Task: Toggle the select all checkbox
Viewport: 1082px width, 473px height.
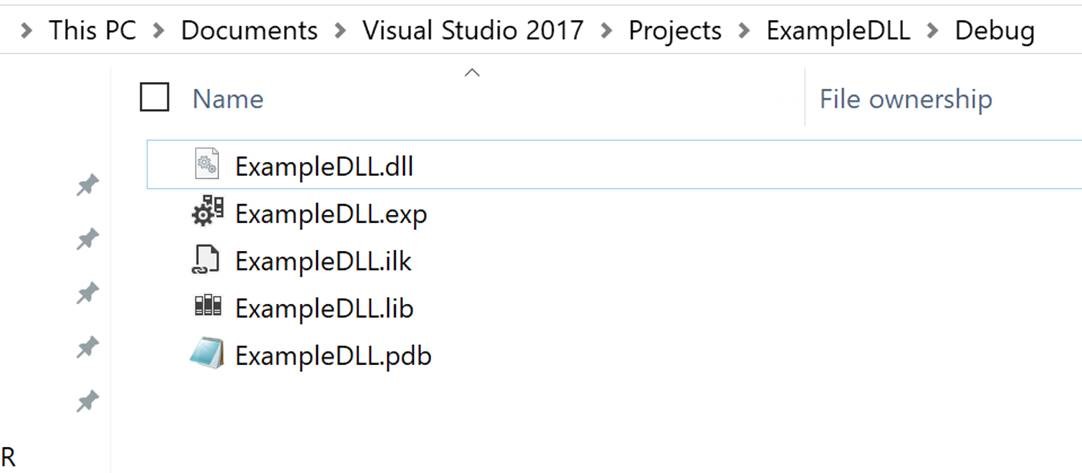Action: click(x=155, y=98)
